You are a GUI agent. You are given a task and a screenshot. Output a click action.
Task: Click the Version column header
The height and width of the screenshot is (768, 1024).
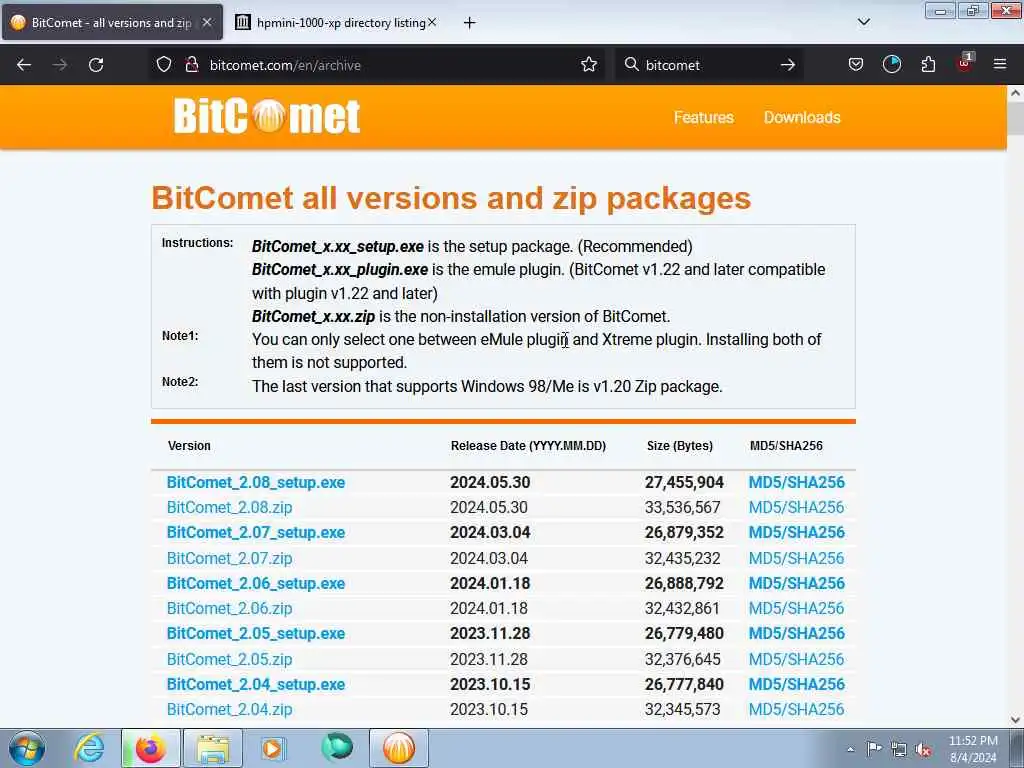(x=189, y=446)
